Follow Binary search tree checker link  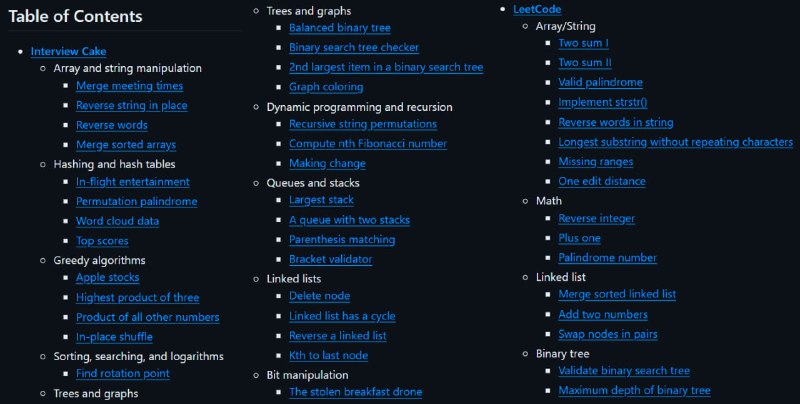pos(354,47)
